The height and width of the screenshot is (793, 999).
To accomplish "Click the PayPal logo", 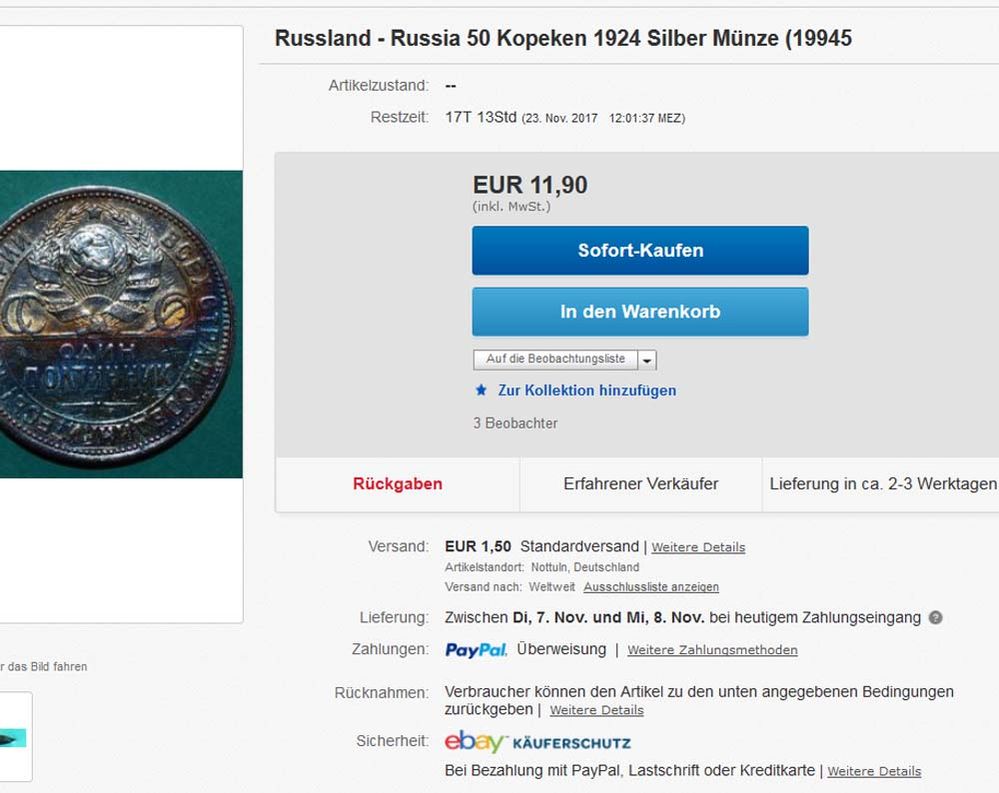I will (x=476, y=650).
